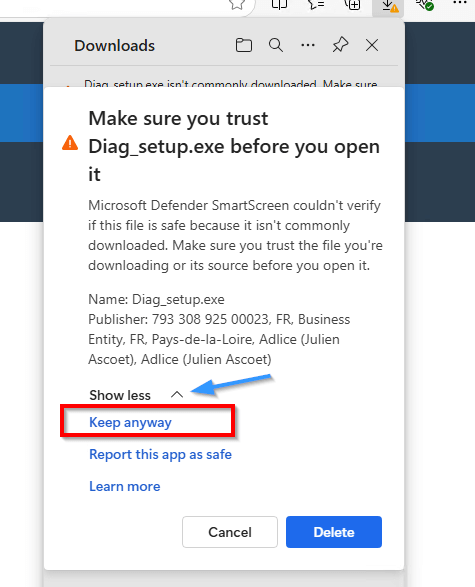Viewport: 475px width, 587px height.
Task: Open Browser essentials heart icon
Action: pos(425,4)
